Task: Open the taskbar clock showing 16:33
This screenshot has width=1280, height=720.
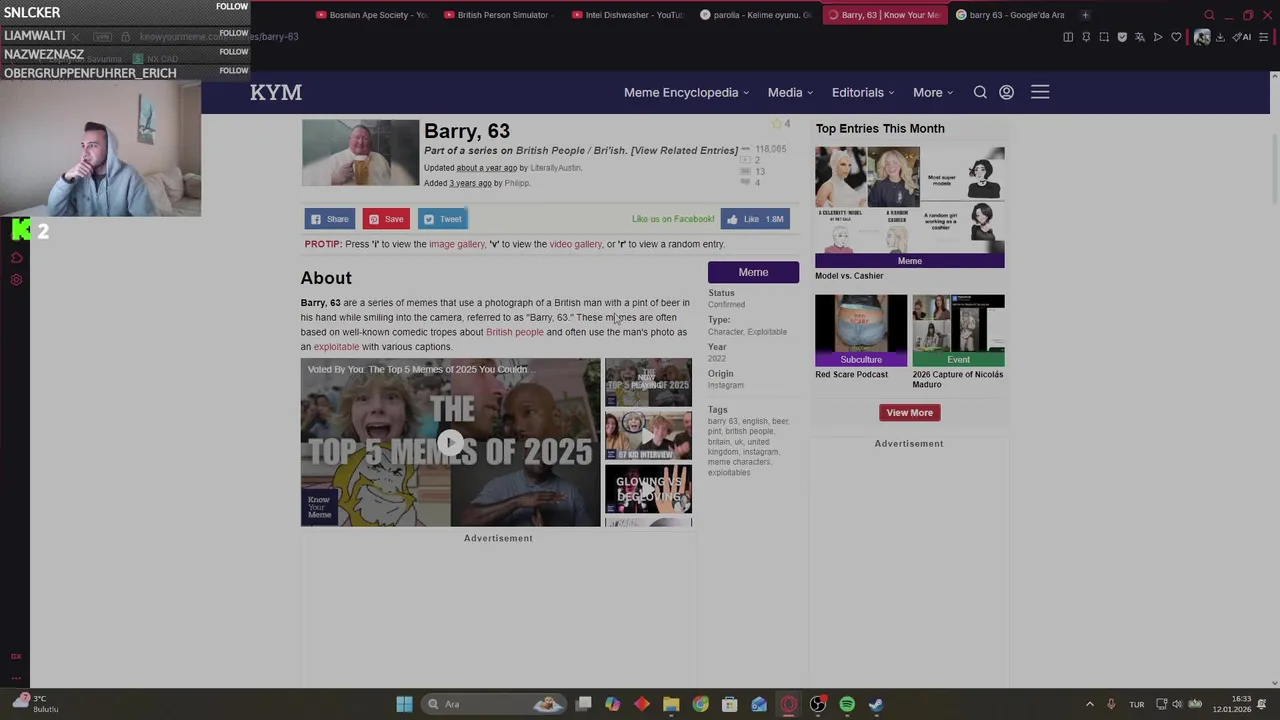Action: click(x=1232, y=704)
